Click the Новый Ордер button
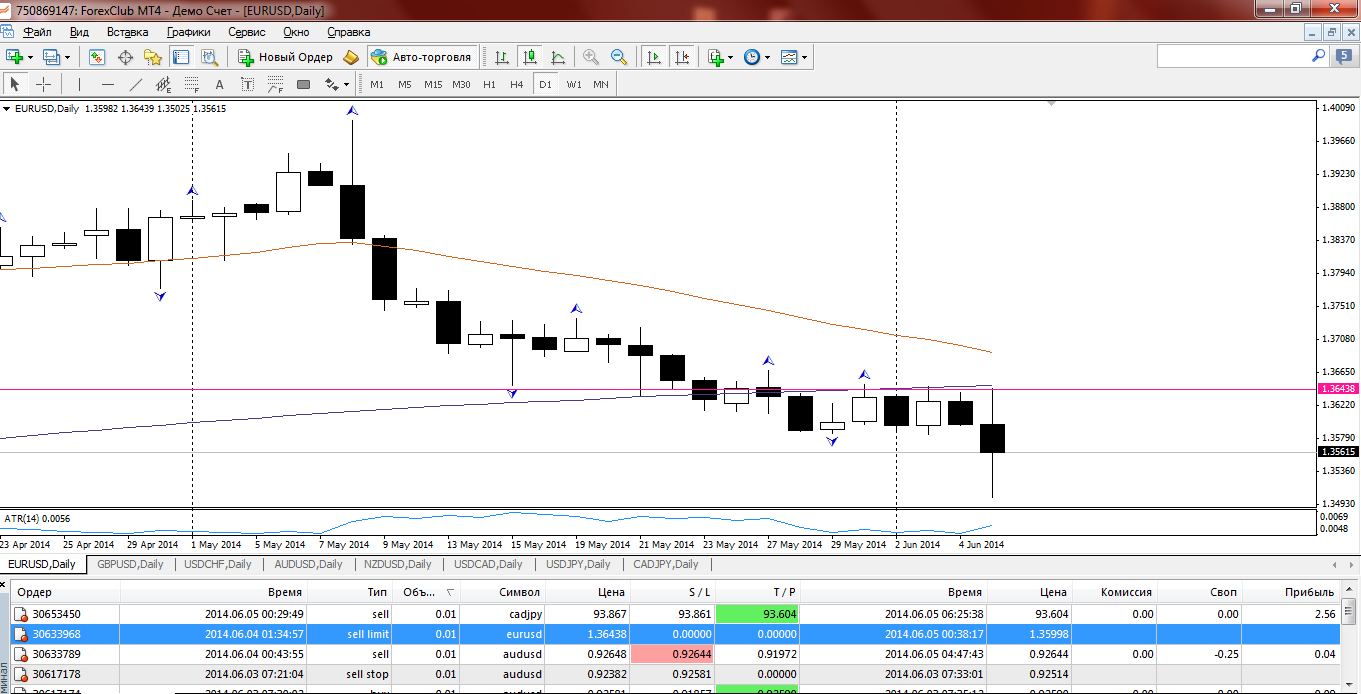Screen dimensions: 1361x694 point(285,57)
